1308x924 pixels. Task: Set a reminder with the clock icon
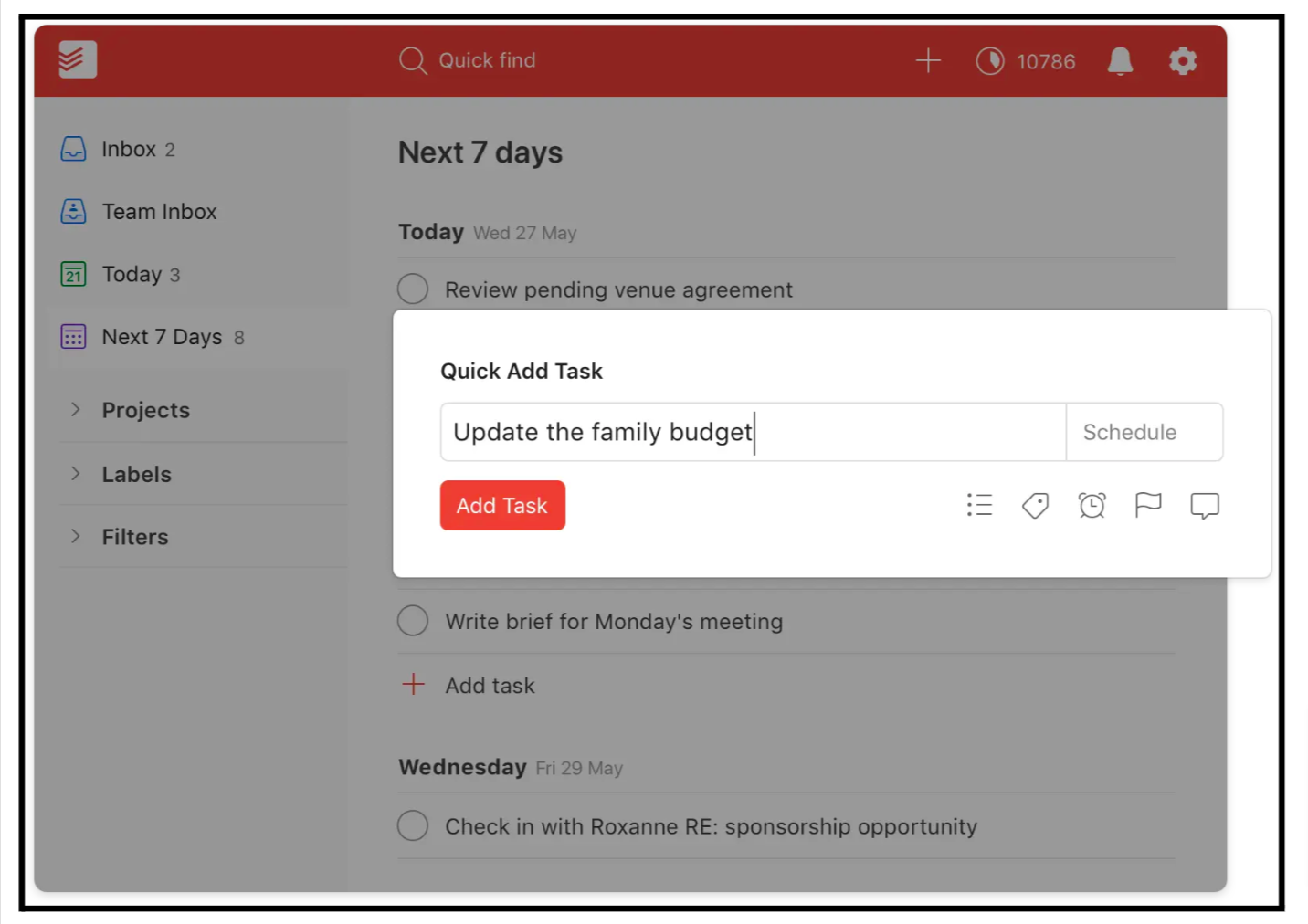click(1092, 505)
